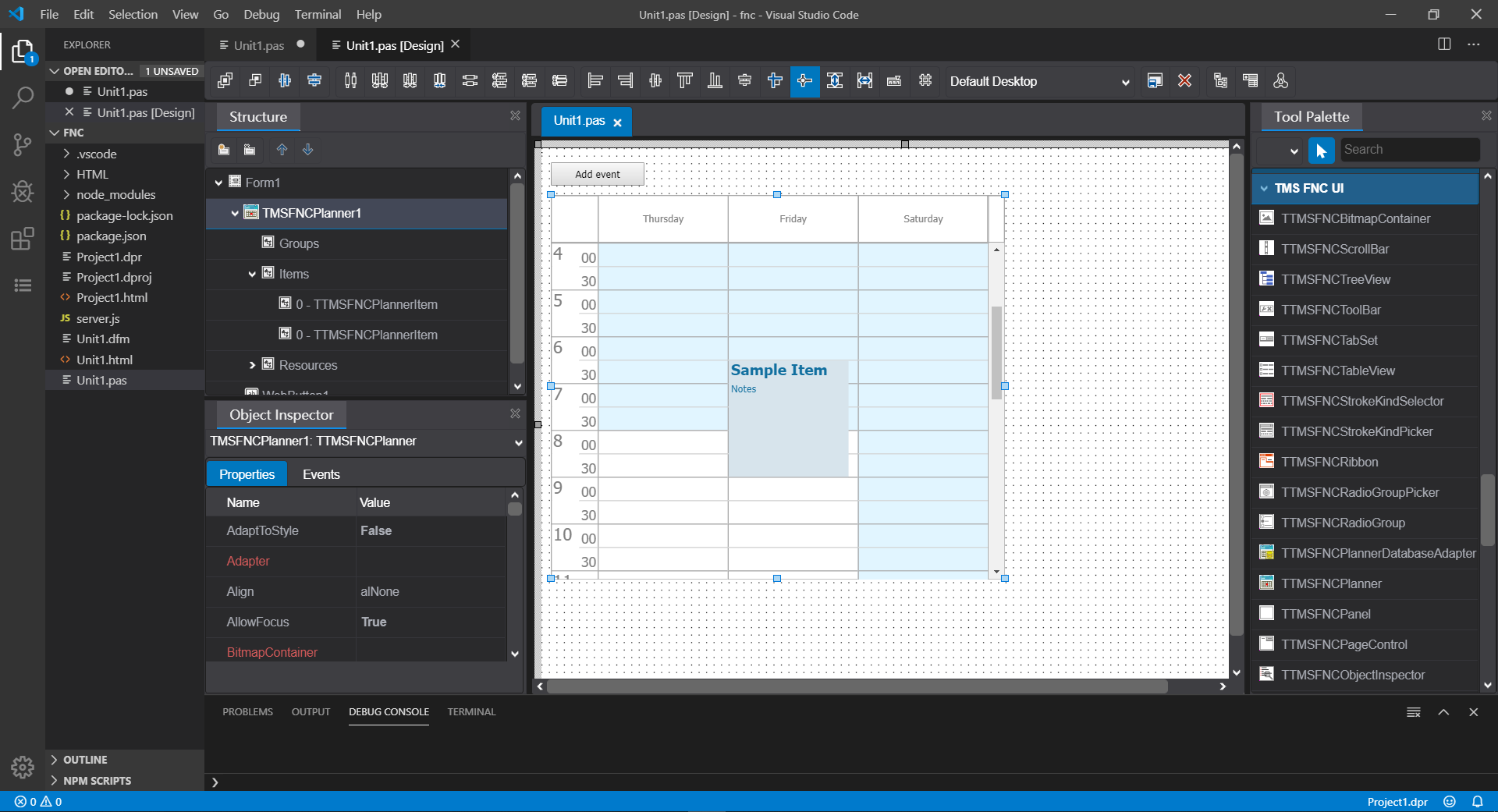Collapse the Form1 tree node
1498x812 pixels.
[x=218, y=183]
